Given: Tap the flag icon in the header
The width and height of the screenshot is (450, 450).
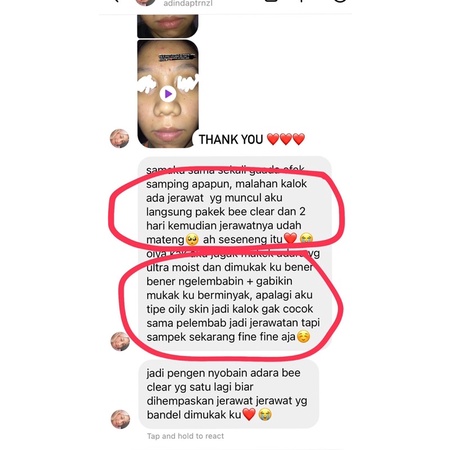Looking at the screenshot, I should 302,1.
